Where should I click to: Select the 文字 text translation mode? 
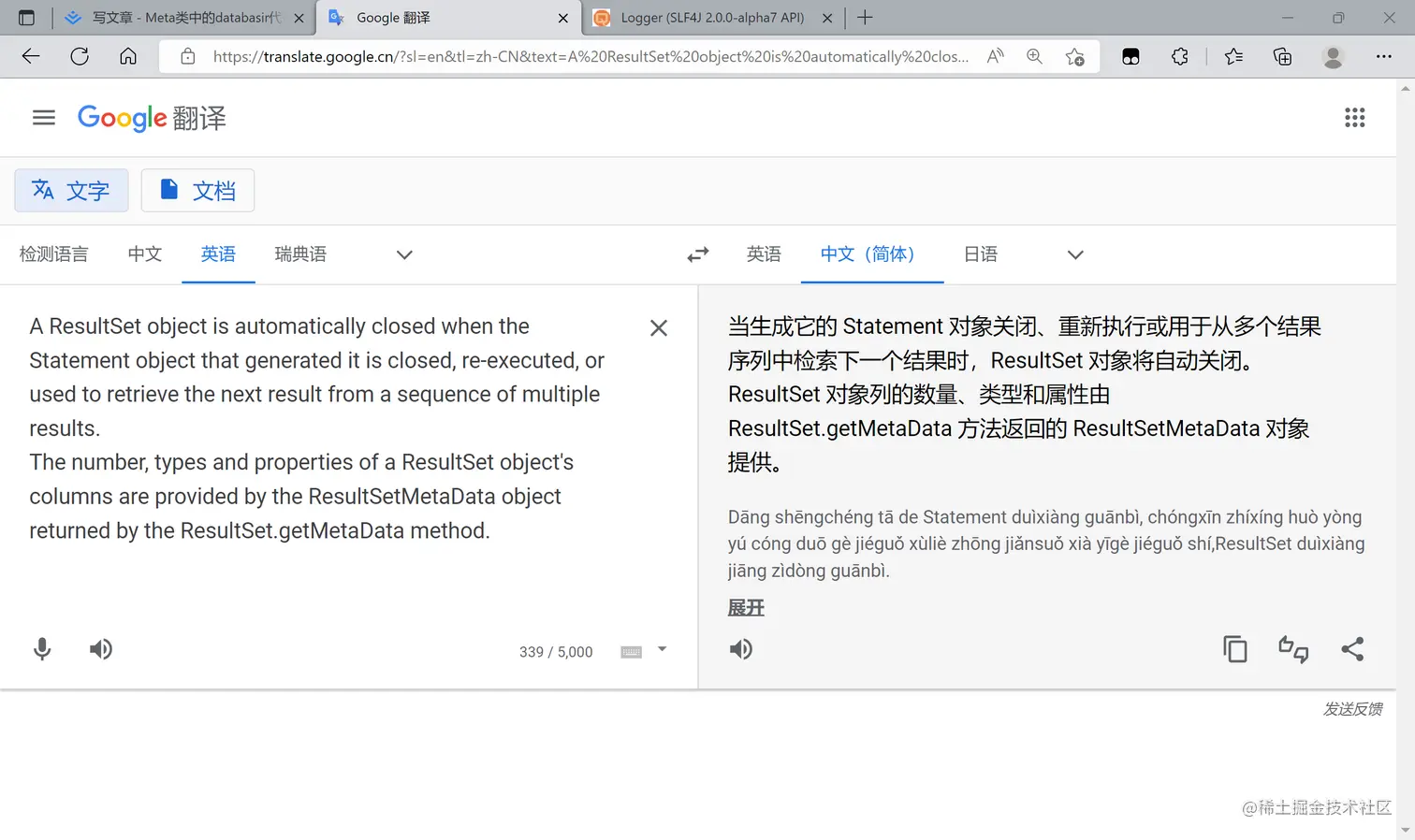pyautogui.click(x=71, y=191)
